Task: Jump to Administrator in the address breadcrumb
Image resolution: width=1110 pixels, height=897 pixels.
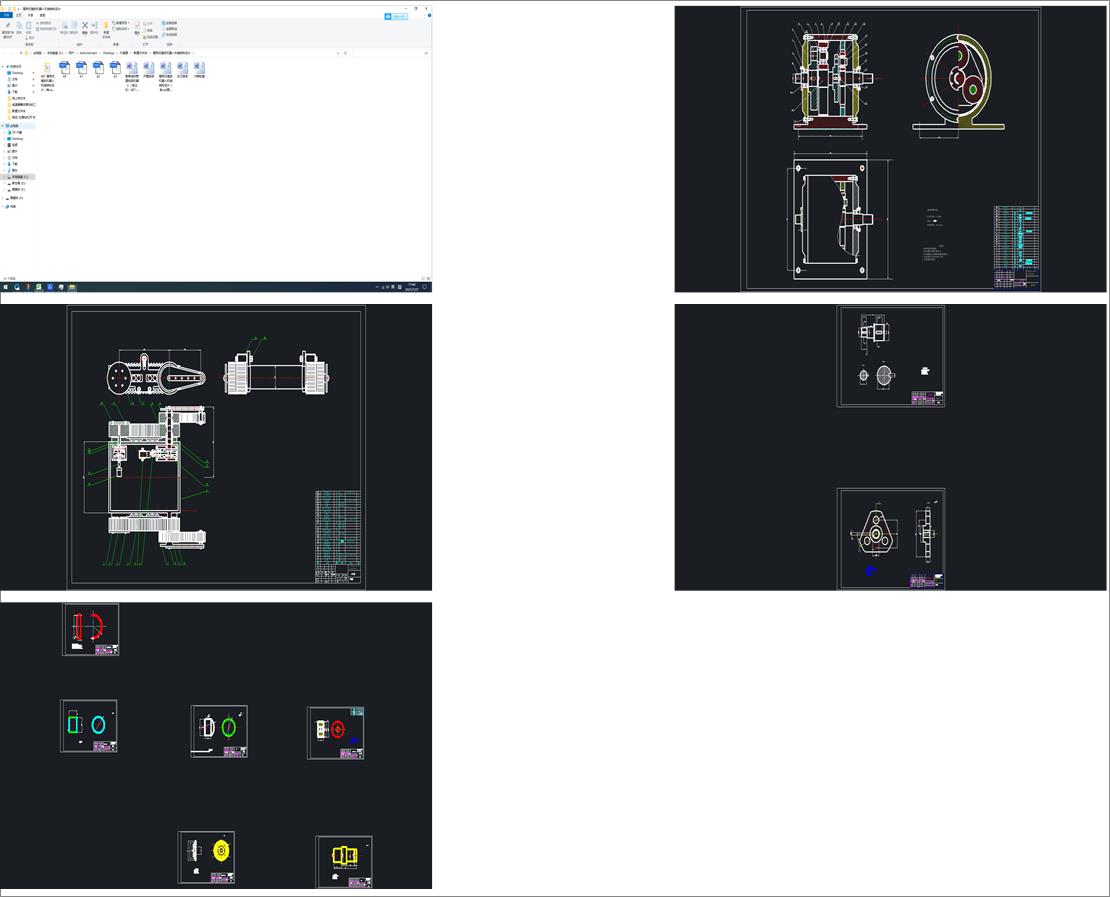Action: pos(88,53)
